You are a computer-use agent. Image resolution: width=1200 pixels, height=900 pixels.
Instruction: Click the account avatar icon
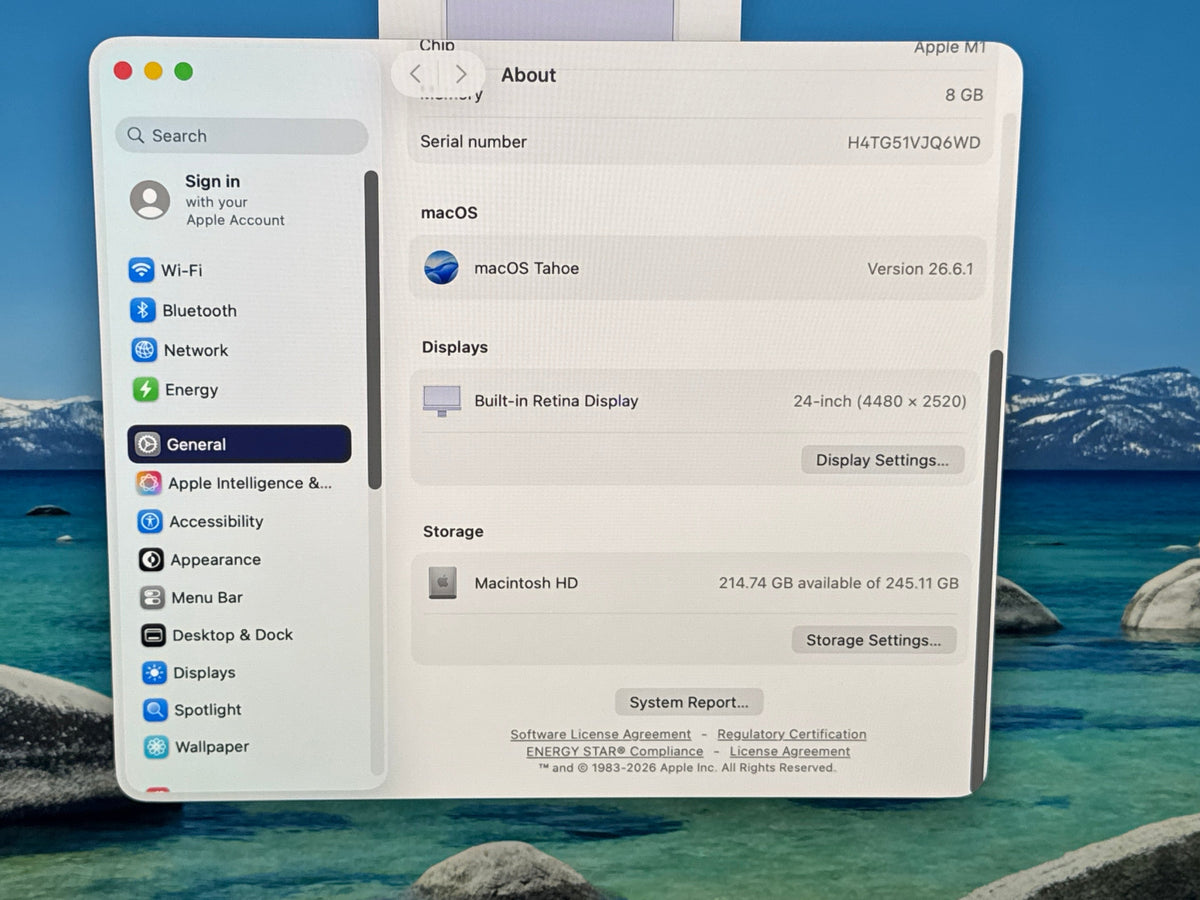click(150, 200)
